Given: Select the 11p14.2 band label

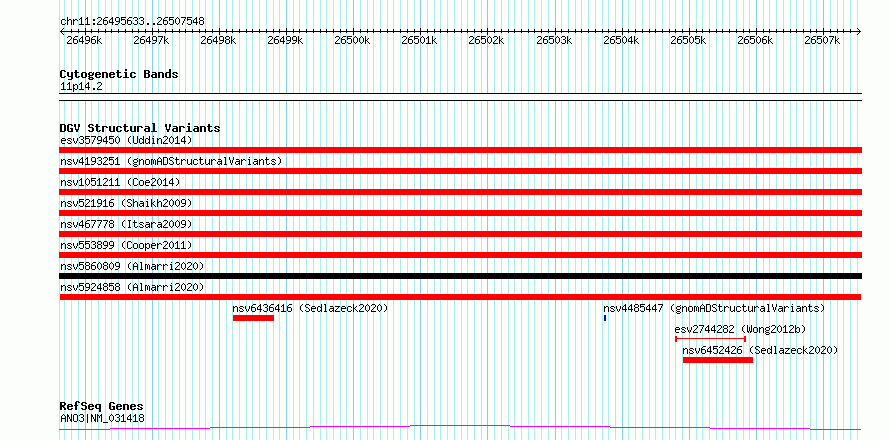Looking at the screenshot, I should point(81,87).
